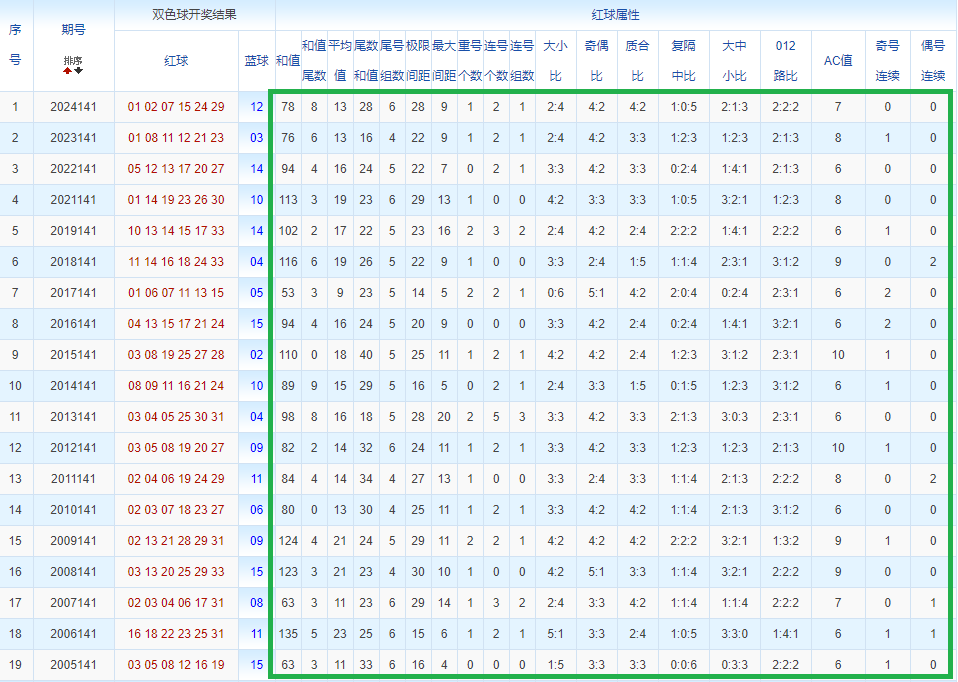Click the AC值 column header

838,60
